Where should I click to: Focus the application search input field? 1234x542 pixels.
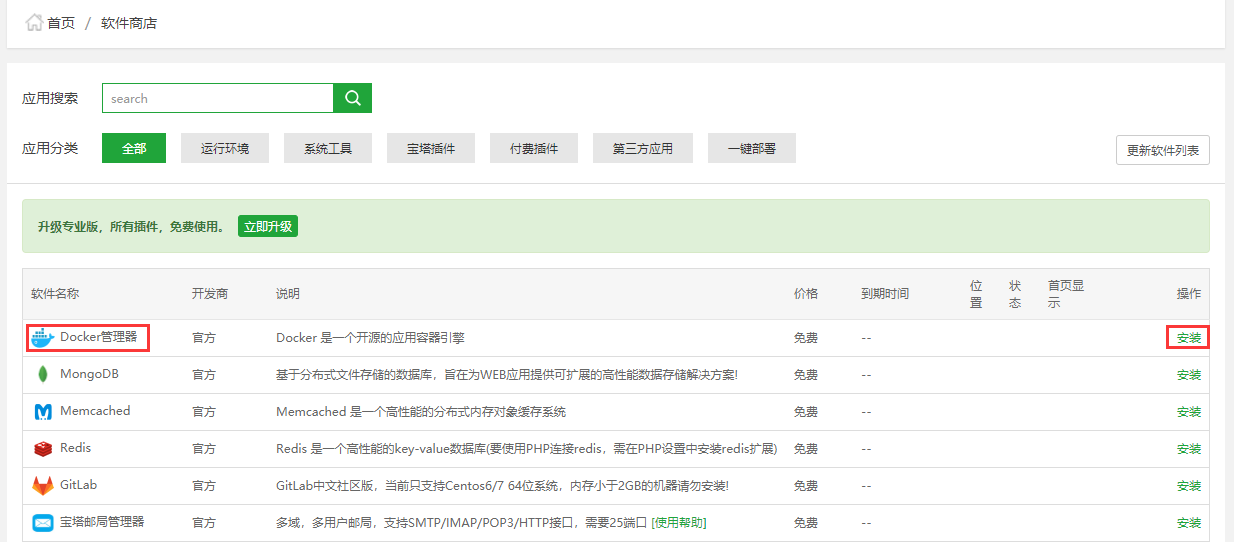pyautogui.click(x=218, y=98)
